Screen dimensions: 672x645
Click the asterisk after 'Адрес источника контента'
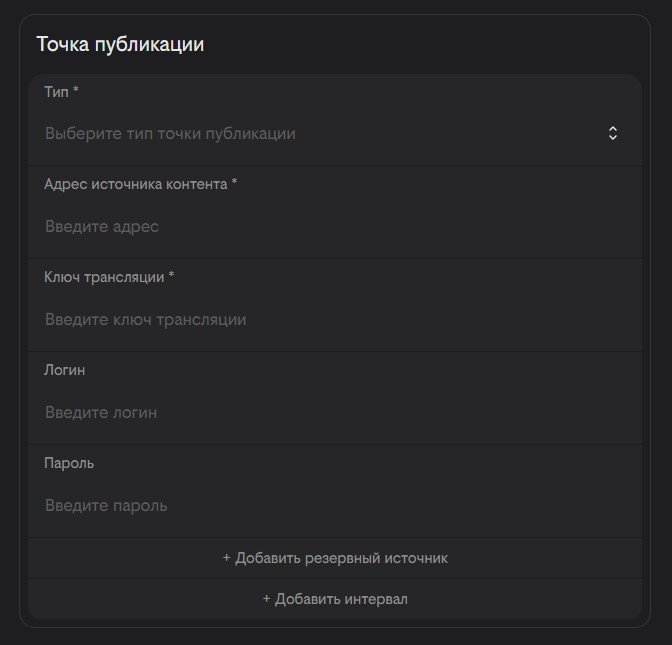pyautogui.click(x=234, y=184)
